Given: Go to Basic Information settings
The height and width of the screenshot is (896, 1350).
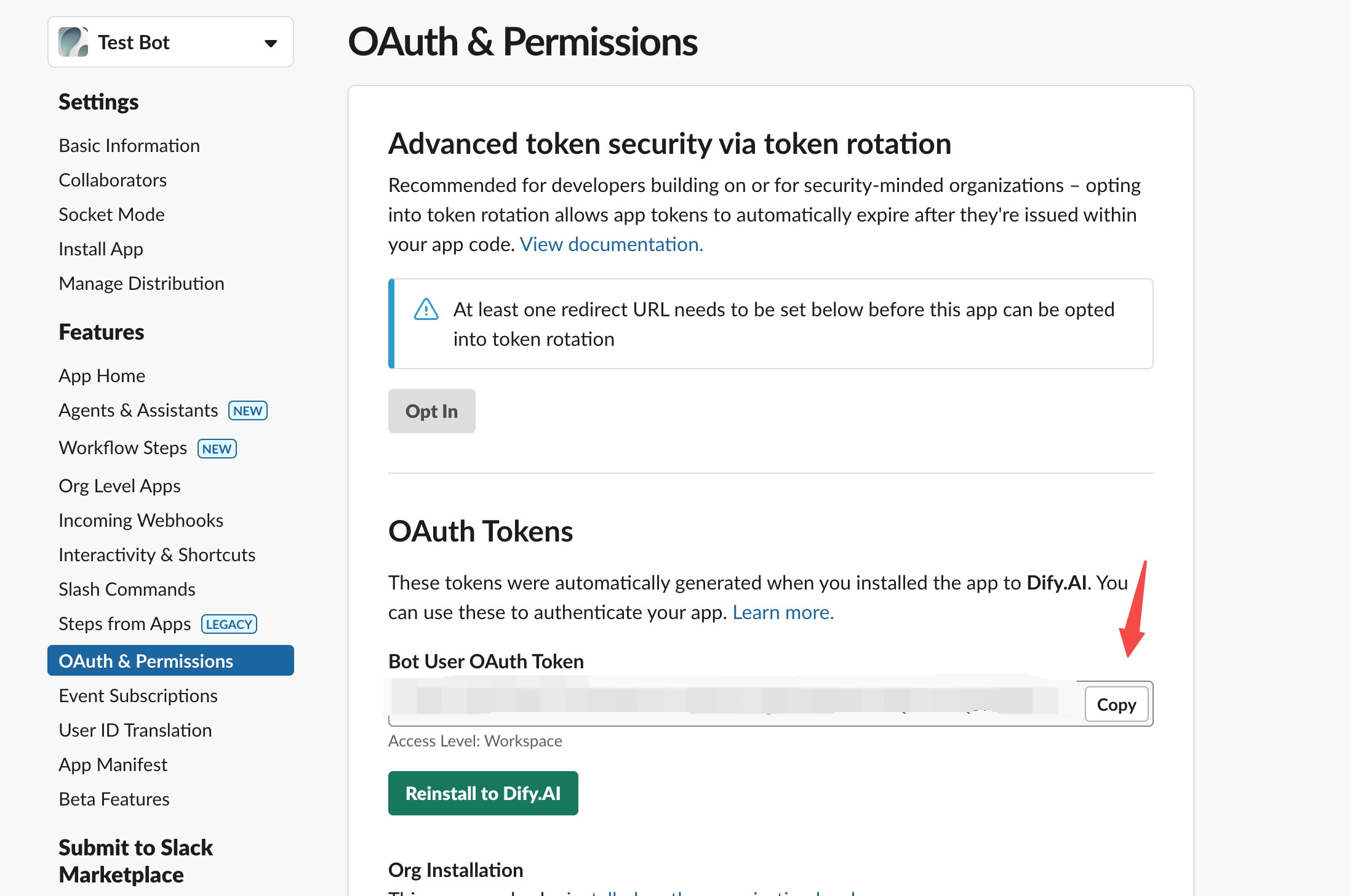Looking at the screenshot, I should (x=129, y=145).
